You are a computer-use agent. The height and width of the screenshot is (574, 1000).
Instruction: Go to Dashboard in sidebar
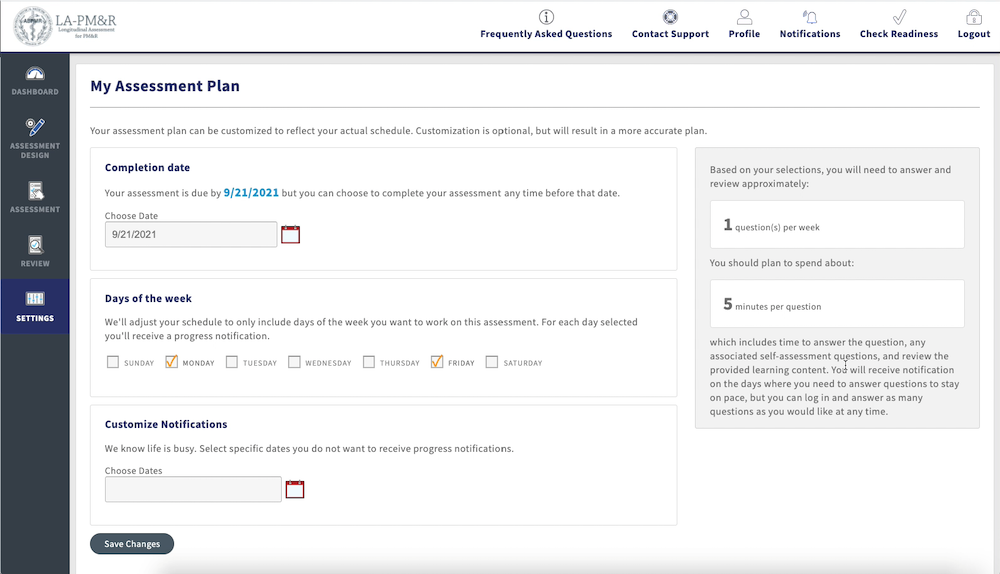coord(35,80)
